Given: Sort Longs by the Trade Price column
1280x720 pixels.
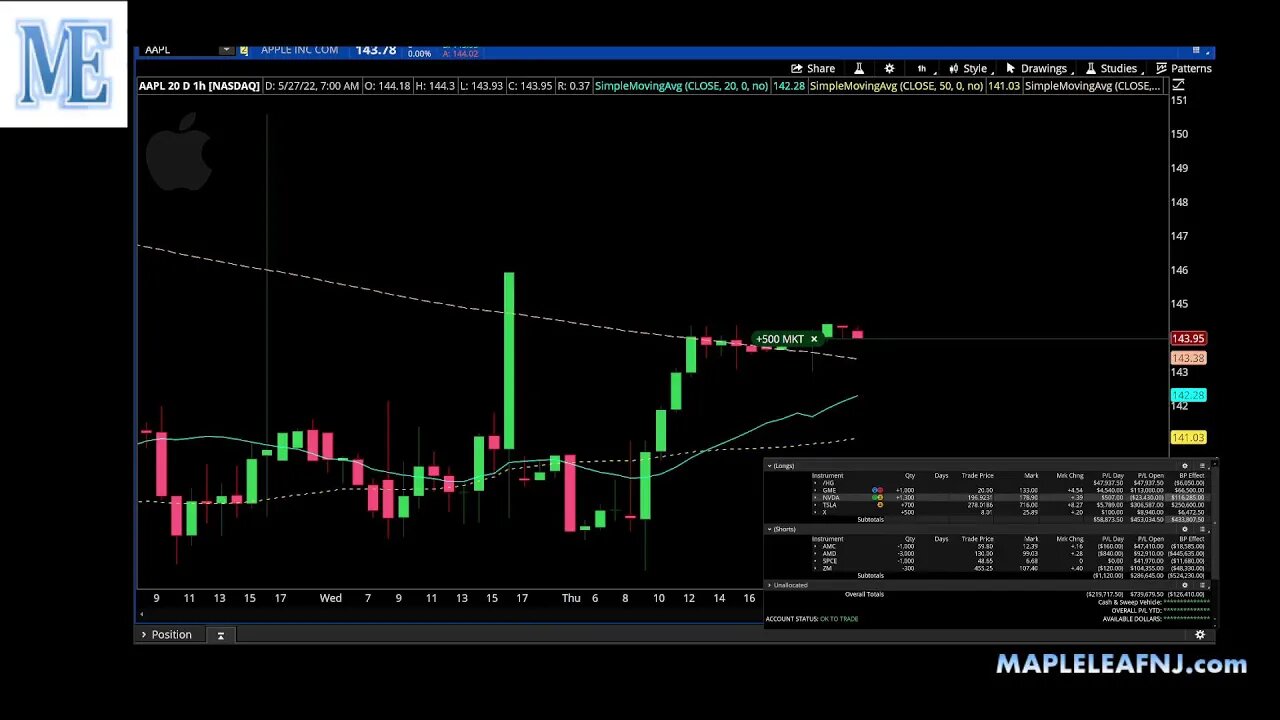Looking at the screenshot, I should coord(978,475).
